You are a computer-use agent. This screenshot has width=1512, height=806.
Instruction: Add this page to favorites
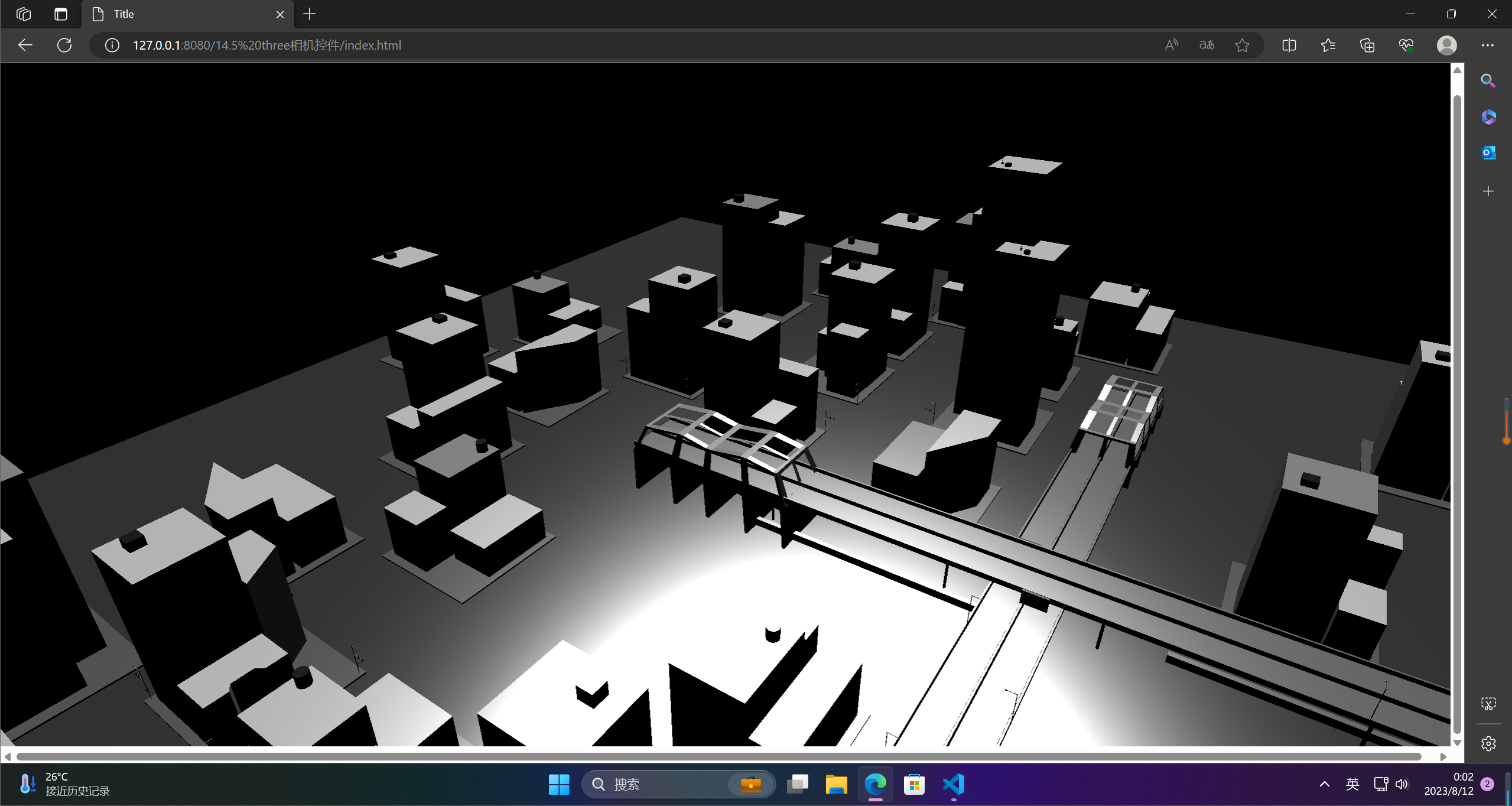click(1242, 45)
